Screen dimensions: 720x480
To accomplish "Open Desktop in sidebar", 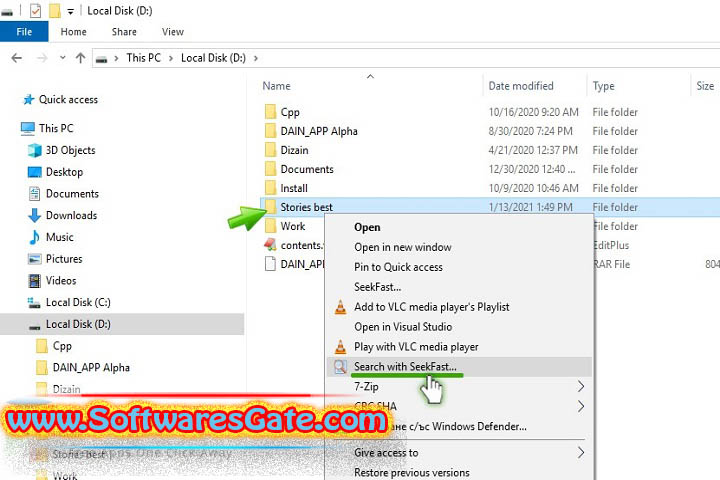I will coord(64,172).
